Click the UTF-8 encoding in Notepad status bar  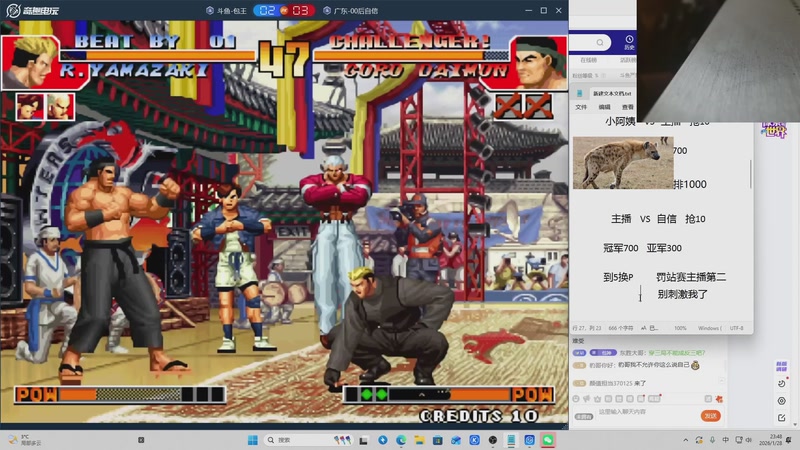[x=736, y=328]
